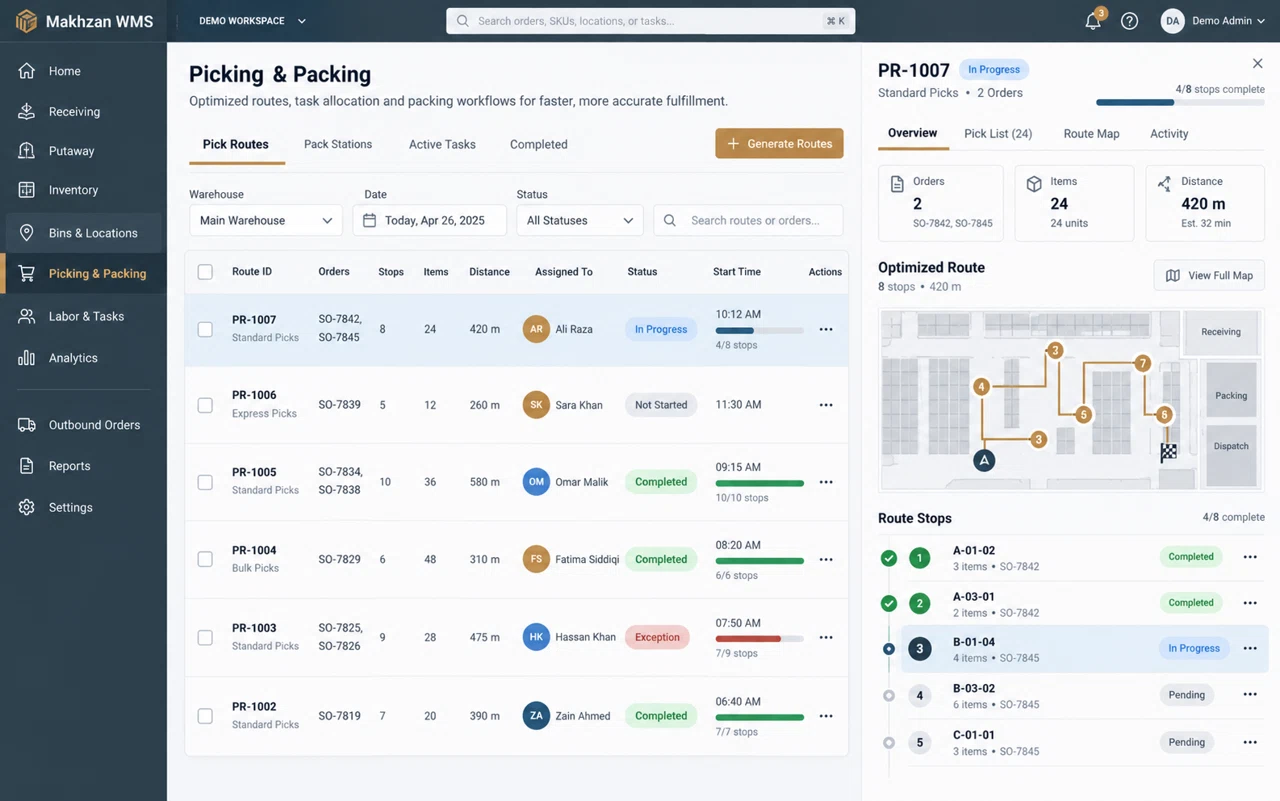Open actions menu for PR-1004
This screenshot has height=801, width=1280.
pos(826,560)
